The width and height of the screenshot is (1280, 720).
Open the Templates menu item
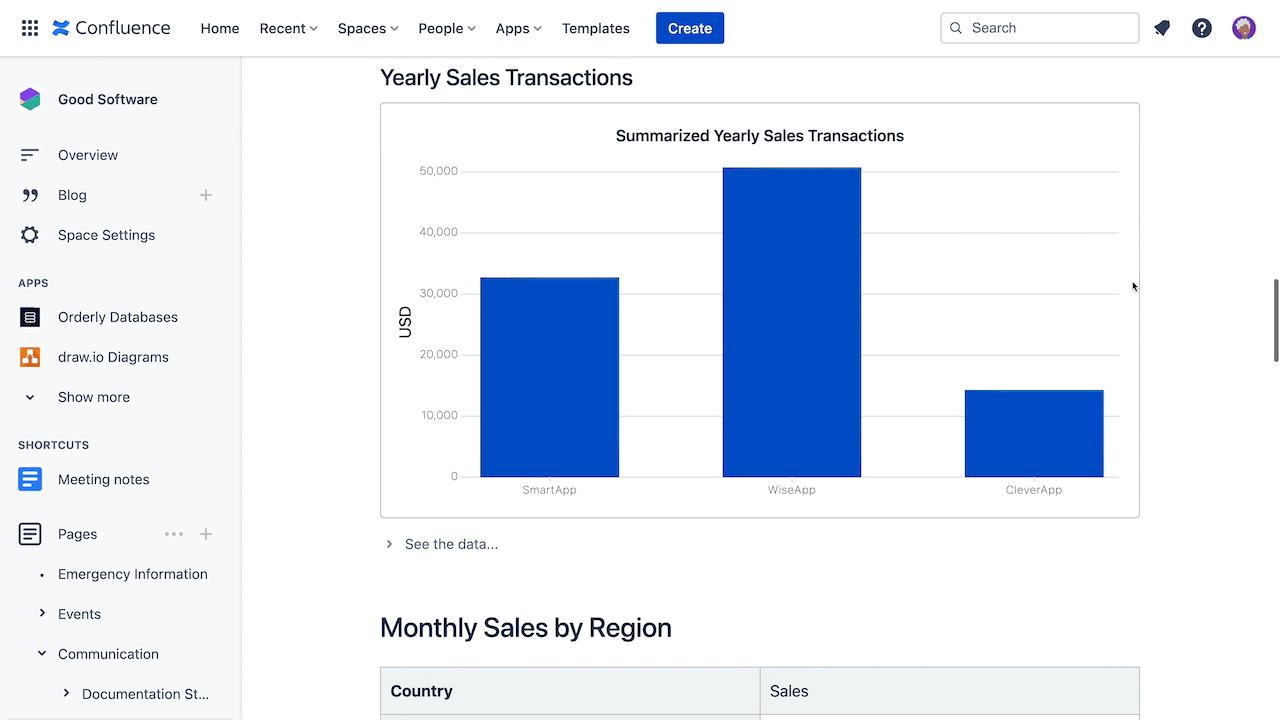click(x=596, y=28)
